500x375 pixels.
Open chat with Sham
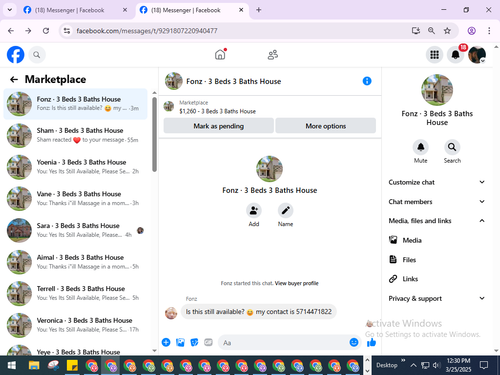75,135
